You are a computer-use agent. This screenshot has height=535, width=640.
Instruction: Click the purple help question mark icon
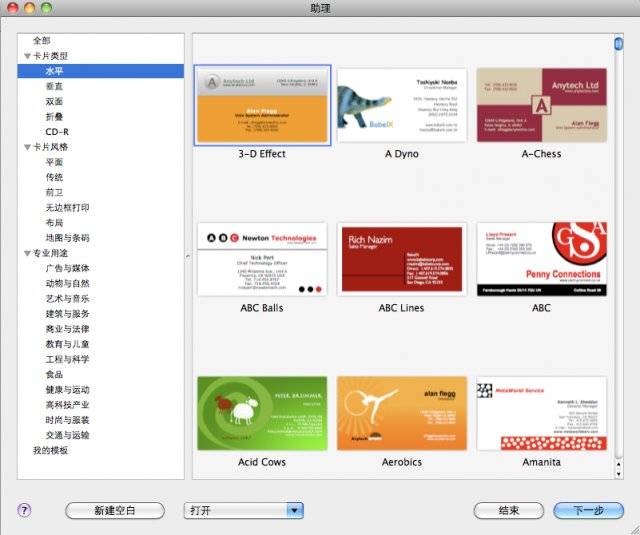25,510
